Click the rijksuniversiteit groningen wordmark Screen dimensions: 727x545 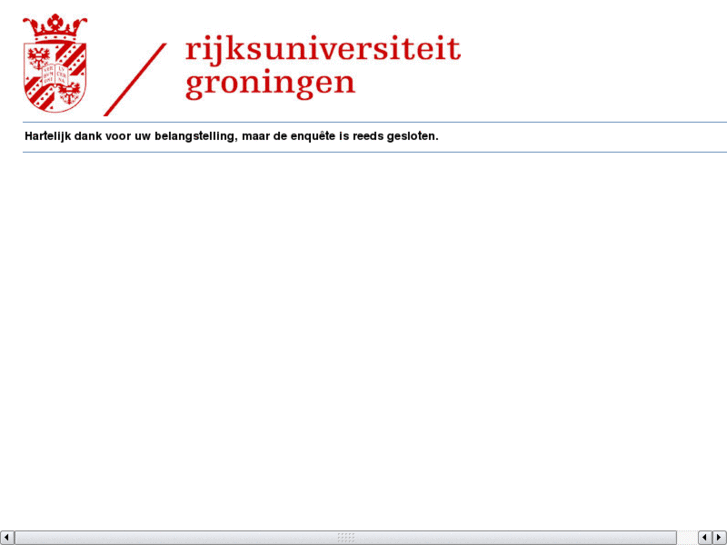[x=323, y=67]
